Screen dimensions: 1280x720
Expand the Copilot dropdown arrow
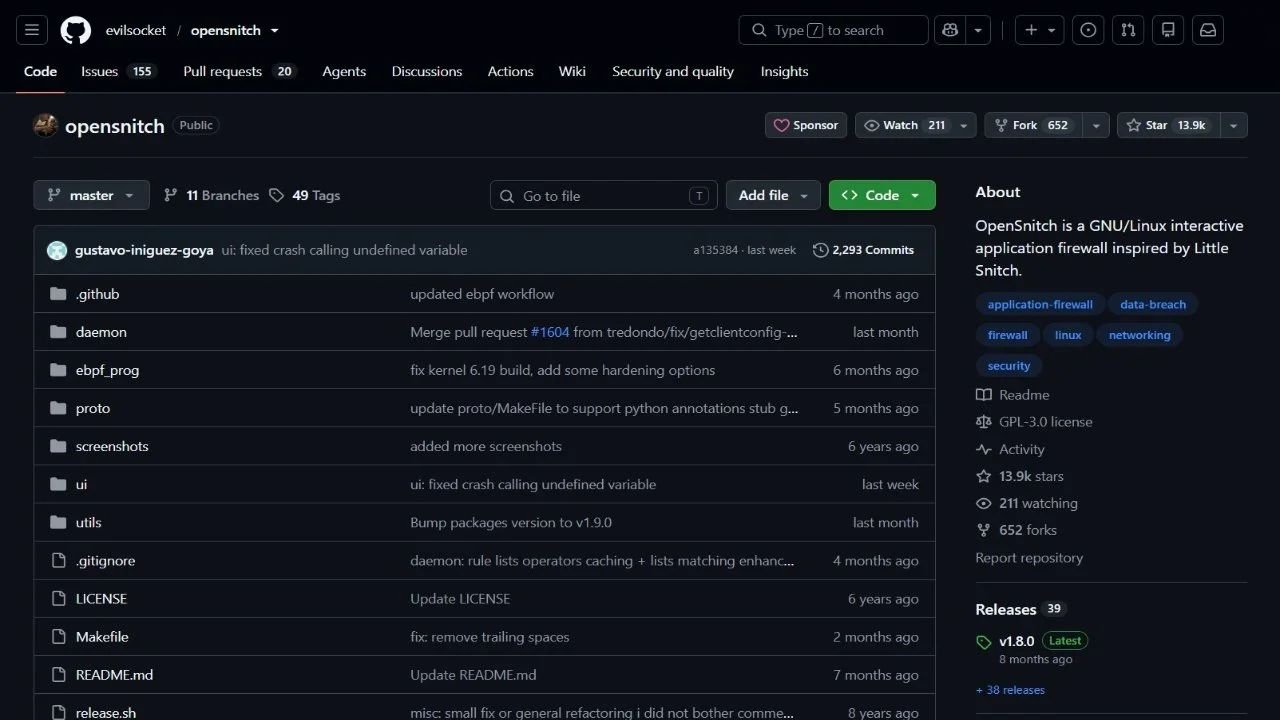(978, 30)
